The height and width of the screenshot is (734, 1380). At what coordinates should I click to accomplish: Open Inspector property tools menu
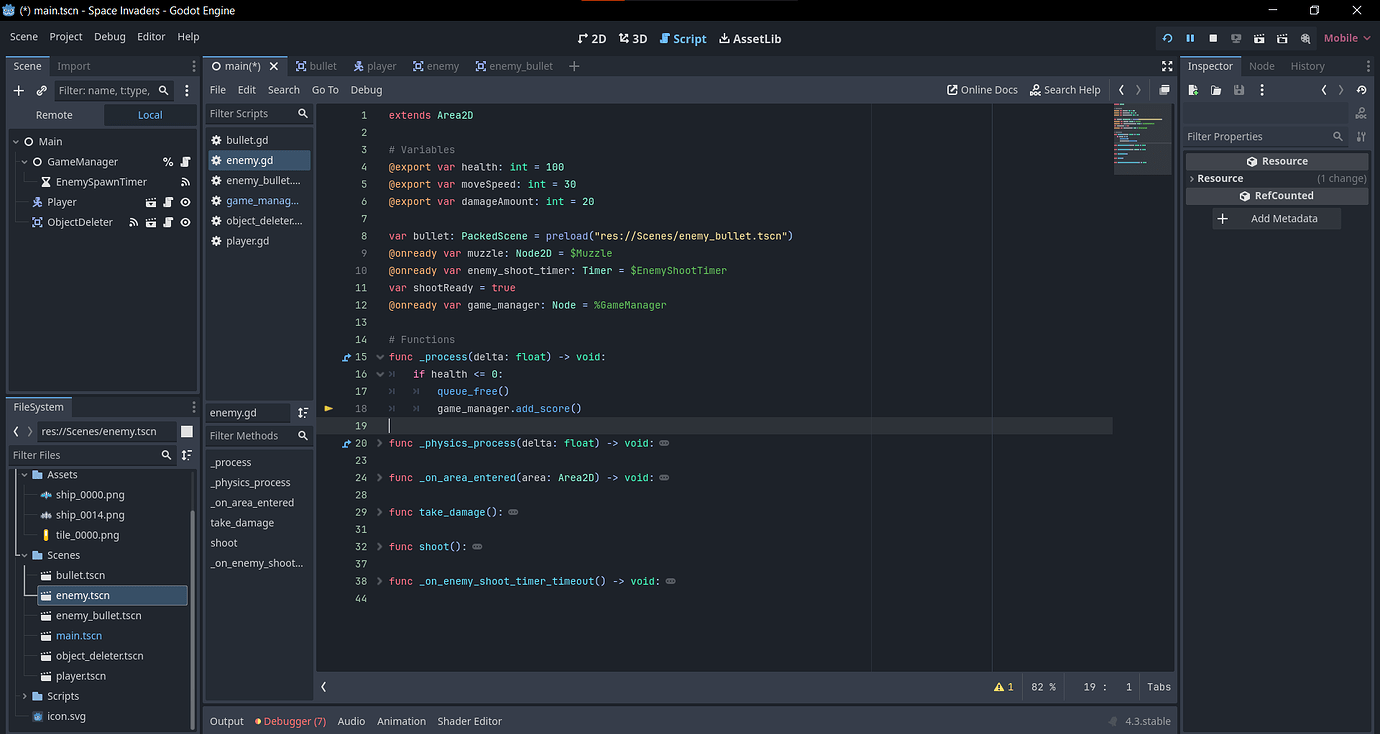[x=1361, y=137]
